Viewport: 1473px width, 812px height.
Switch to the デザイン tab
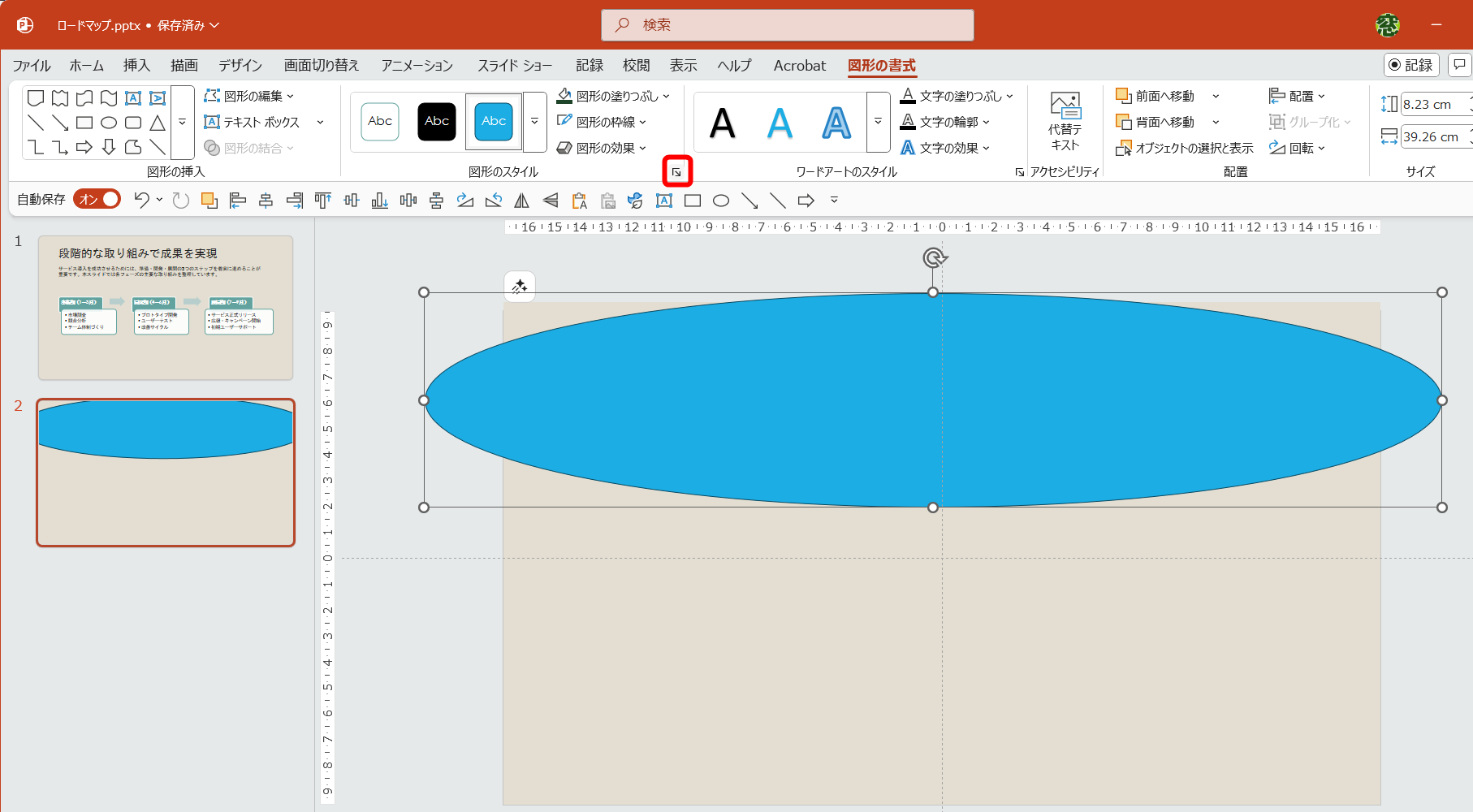pyautogui.click(x=240, y=66)
